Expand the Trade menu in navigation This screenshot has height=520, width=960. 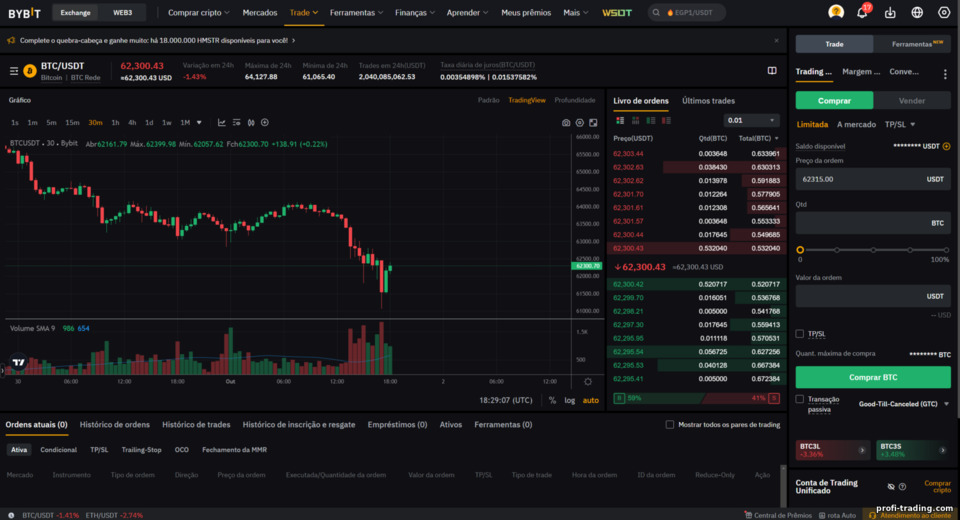(304, 12)
